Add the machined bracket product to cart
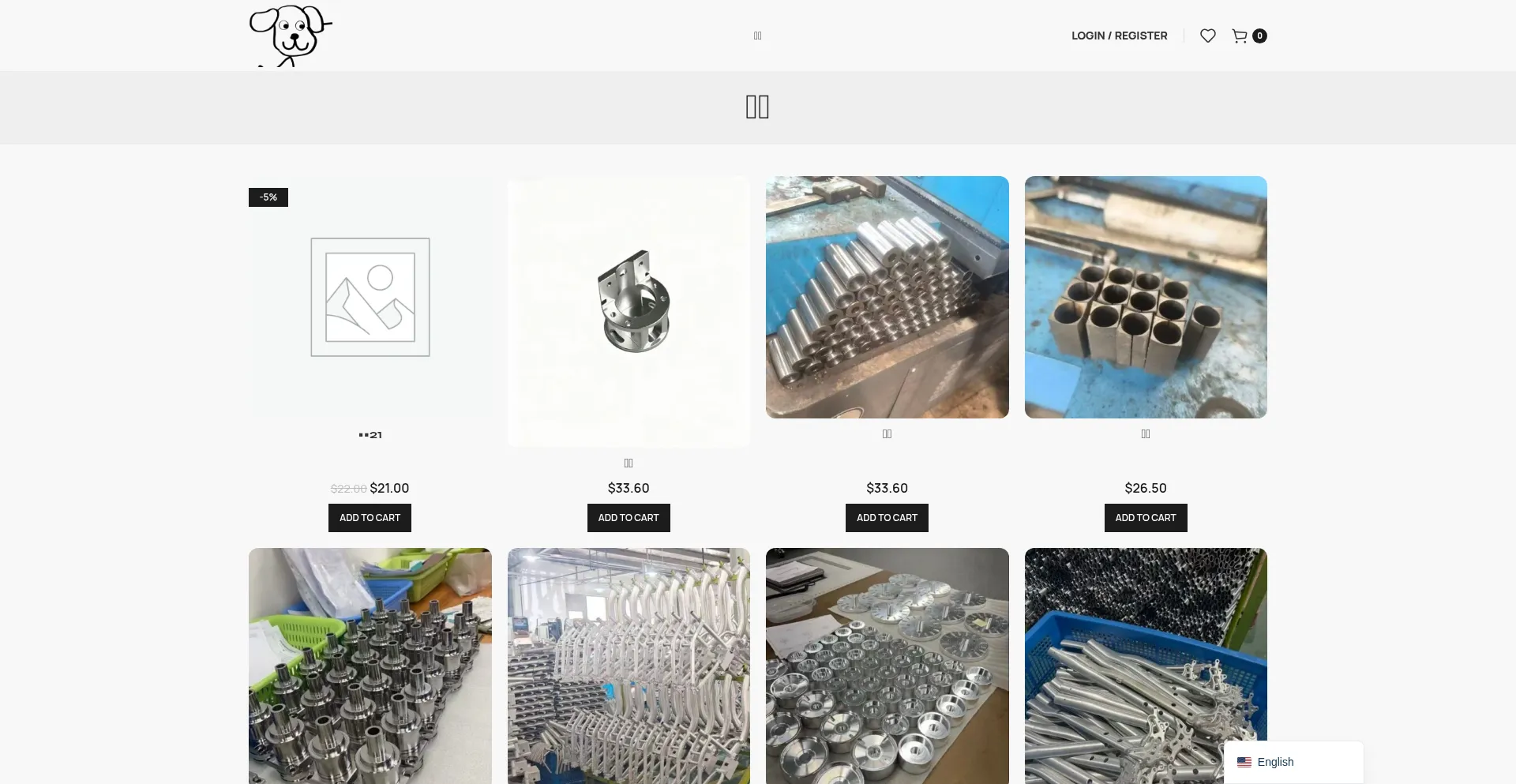Viewport: 1516px width, 784px height. click(629, 518)
